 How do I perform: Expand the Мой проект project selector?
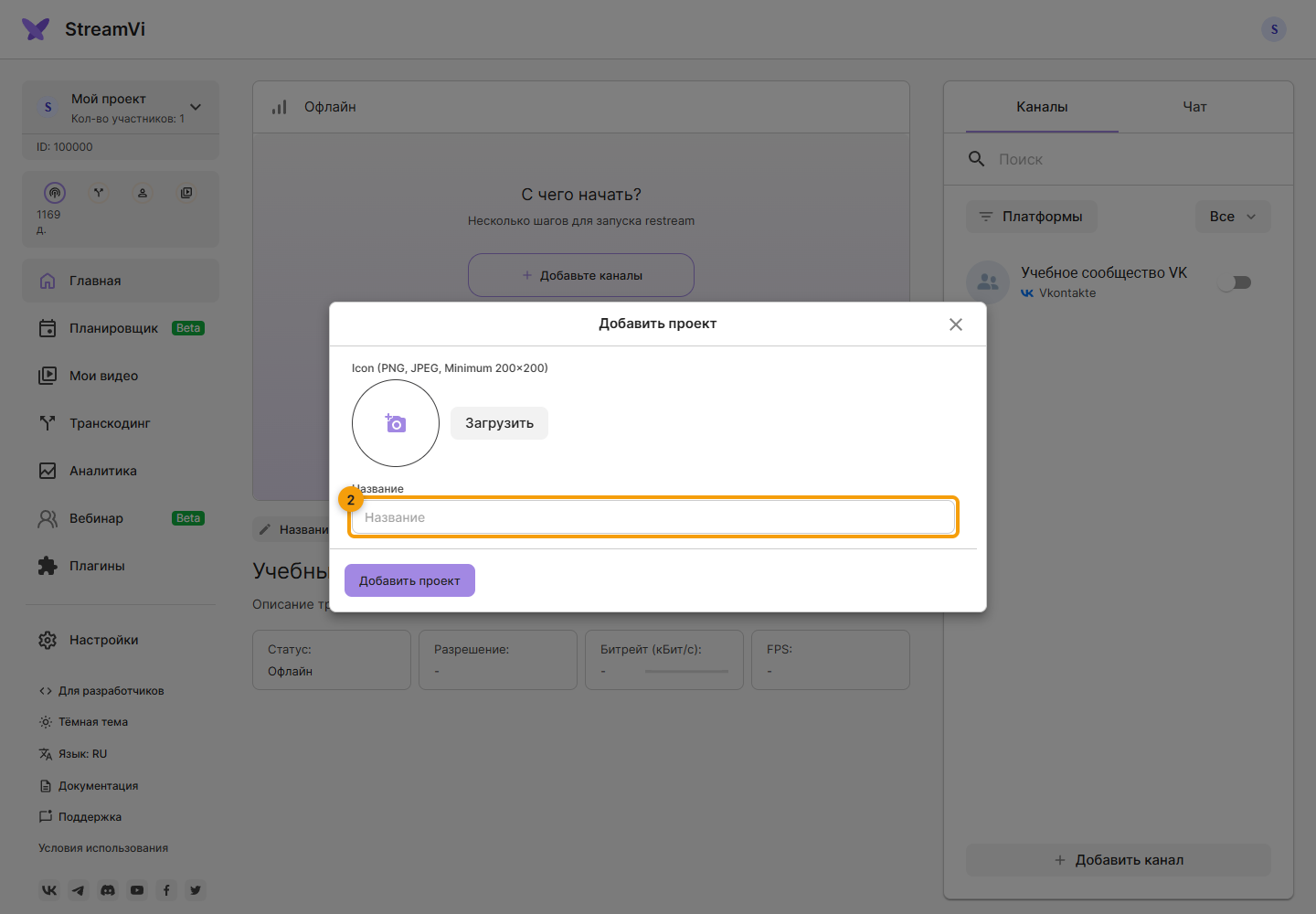(121, 107)
